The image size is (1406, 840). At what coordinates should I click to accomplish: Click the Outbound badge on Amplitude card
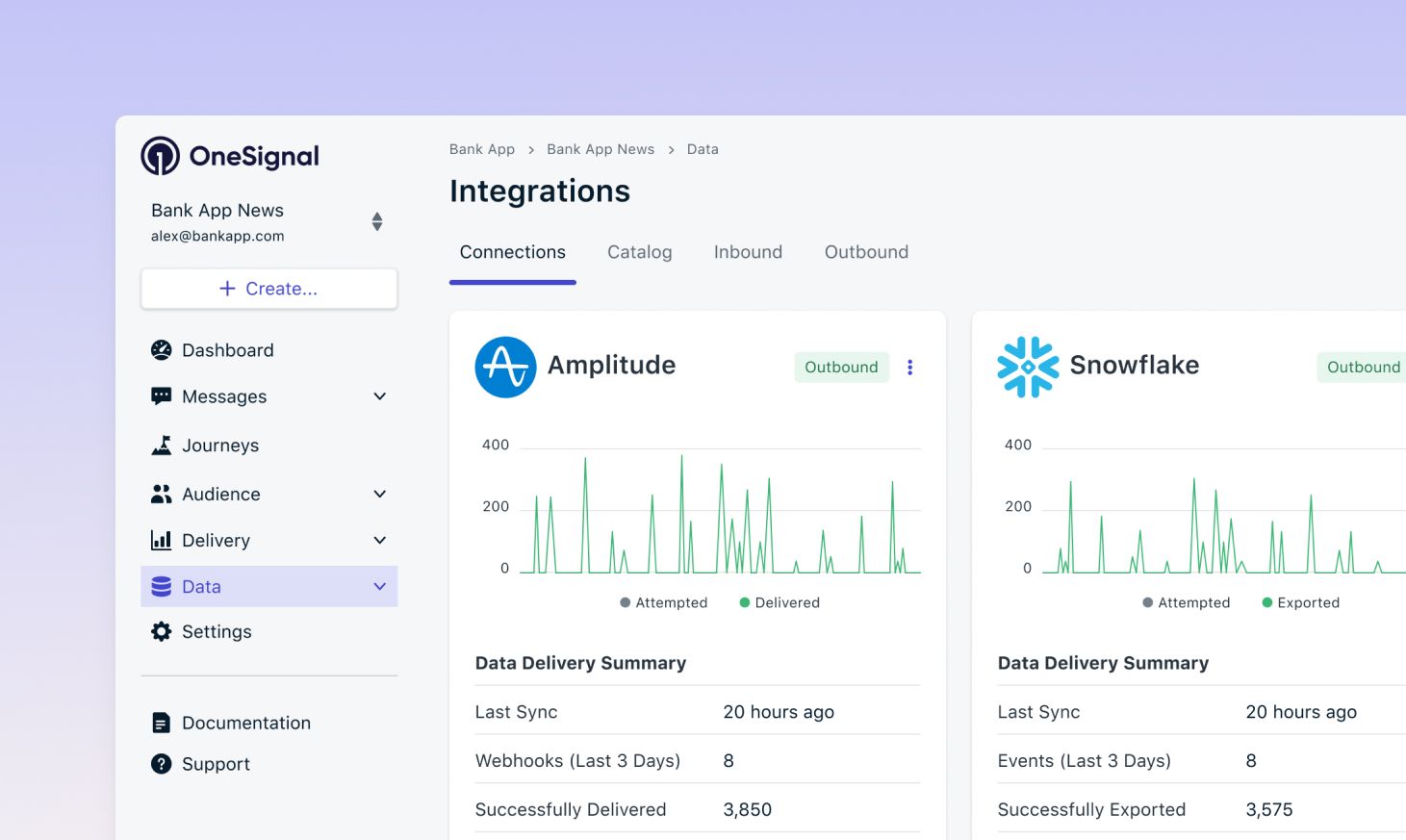[841, 367]
